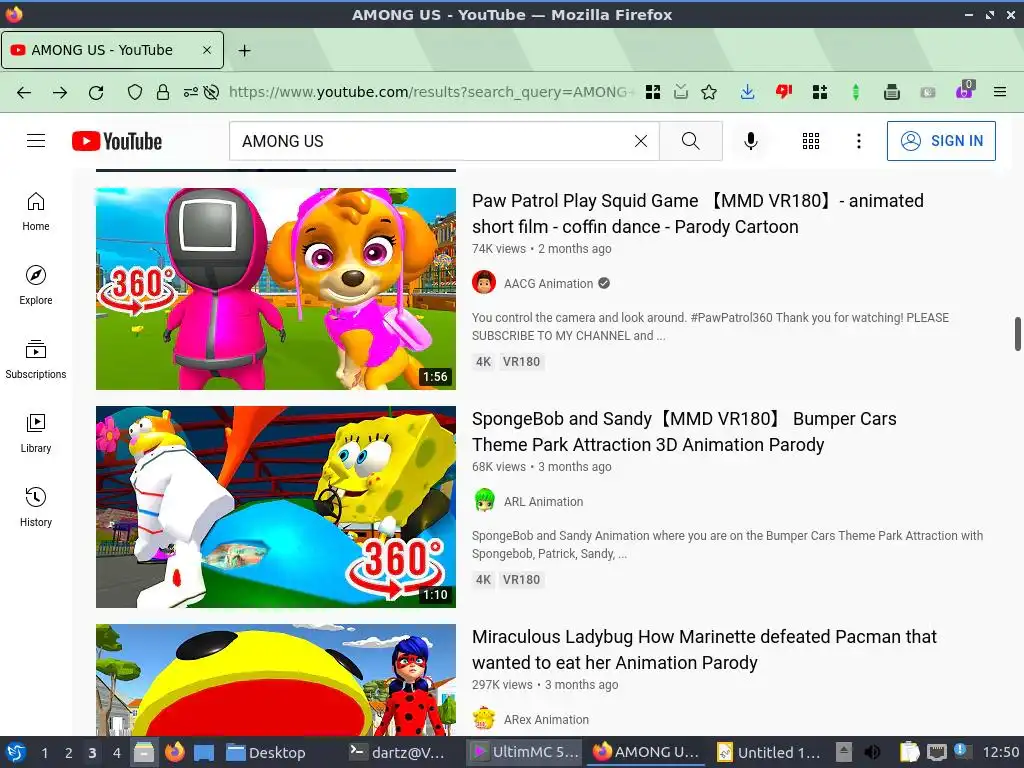This screenshot has width=1024, height=768.
Task: Click the Miraculous Ladybug video title
Action: pyautogui.click(x=704, y=650)
